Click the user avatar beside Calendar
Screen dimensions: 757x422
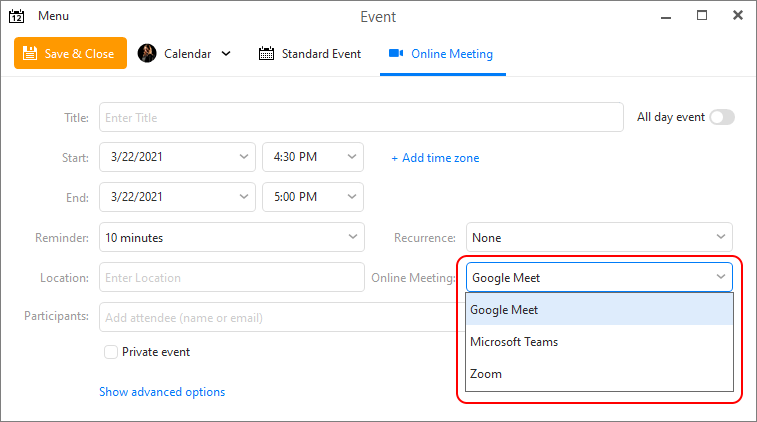coord(147,53)
